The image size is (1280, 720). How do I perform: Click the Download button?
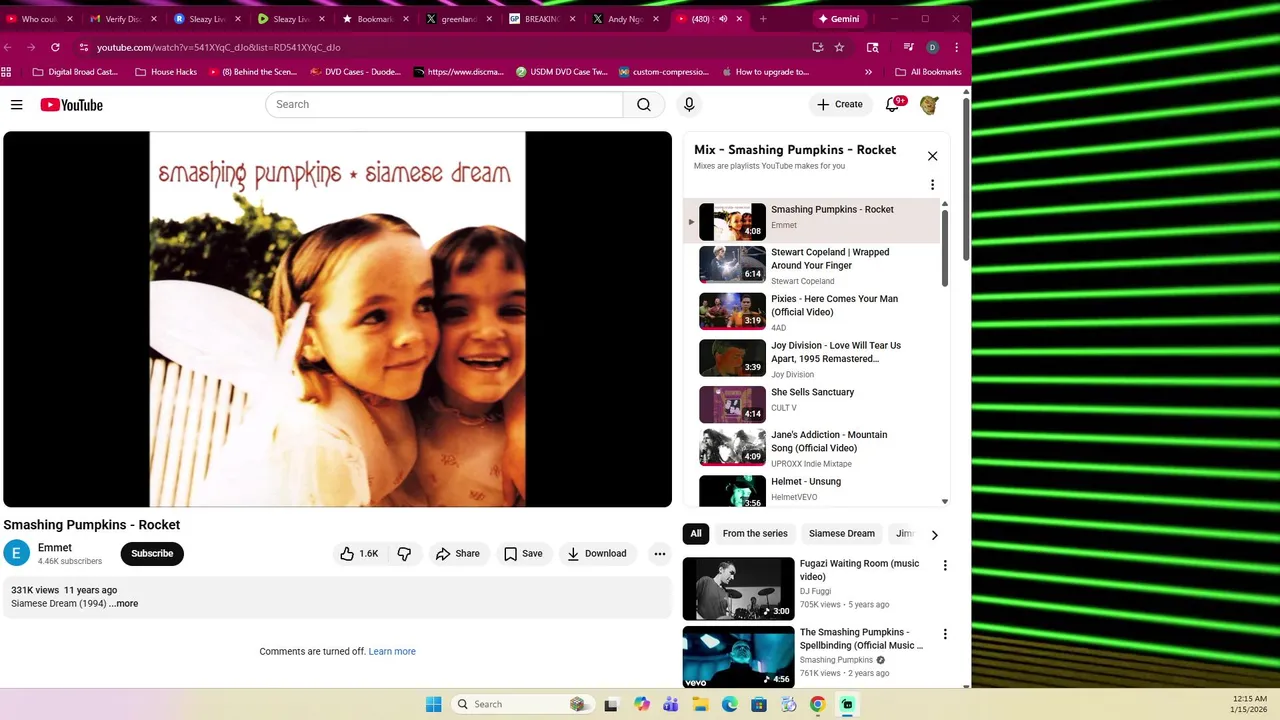click(596, 553)
